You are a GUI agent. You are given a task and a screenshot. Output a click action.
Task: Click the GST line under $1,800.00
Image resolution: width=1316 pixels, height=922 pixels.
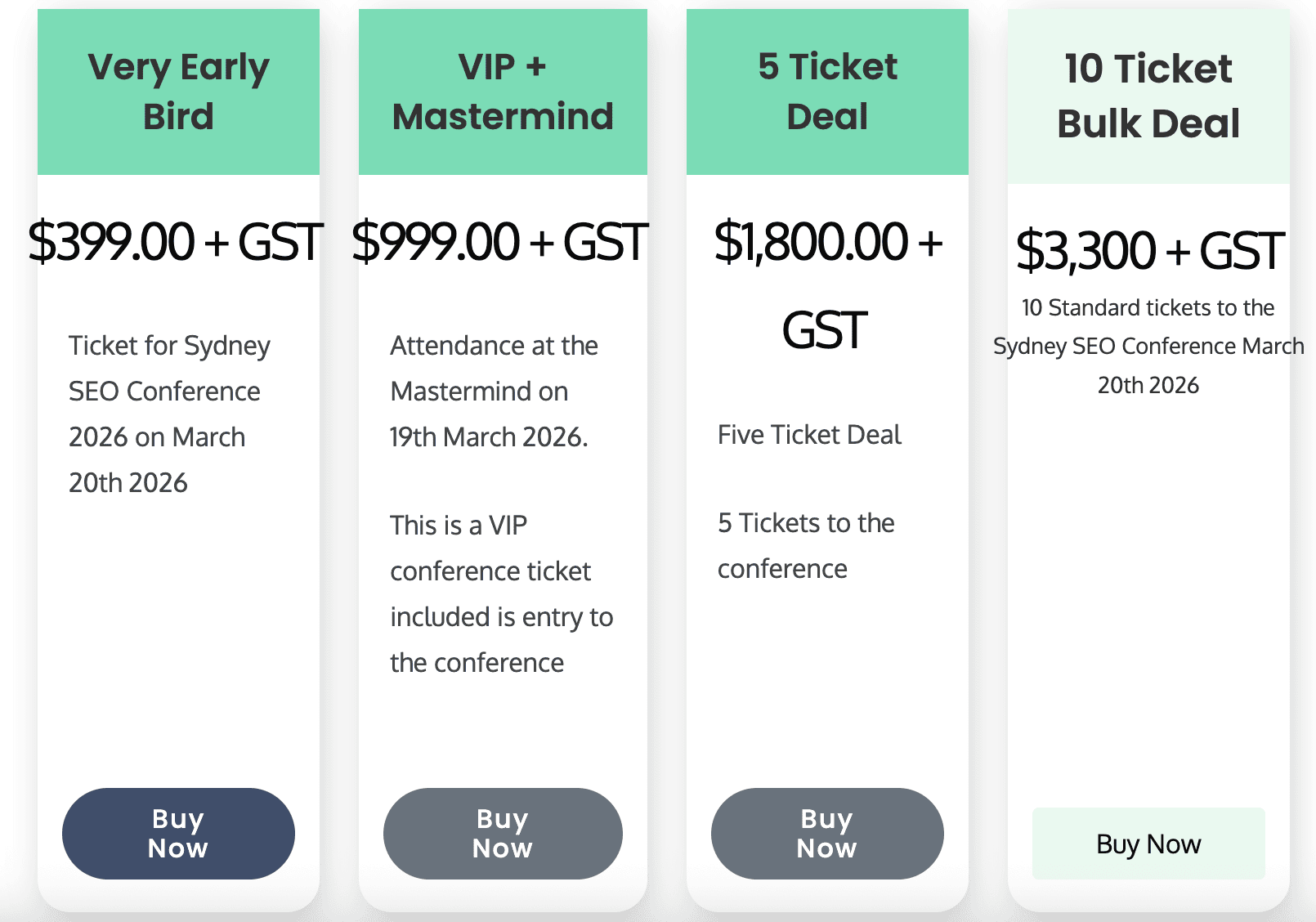824,330
